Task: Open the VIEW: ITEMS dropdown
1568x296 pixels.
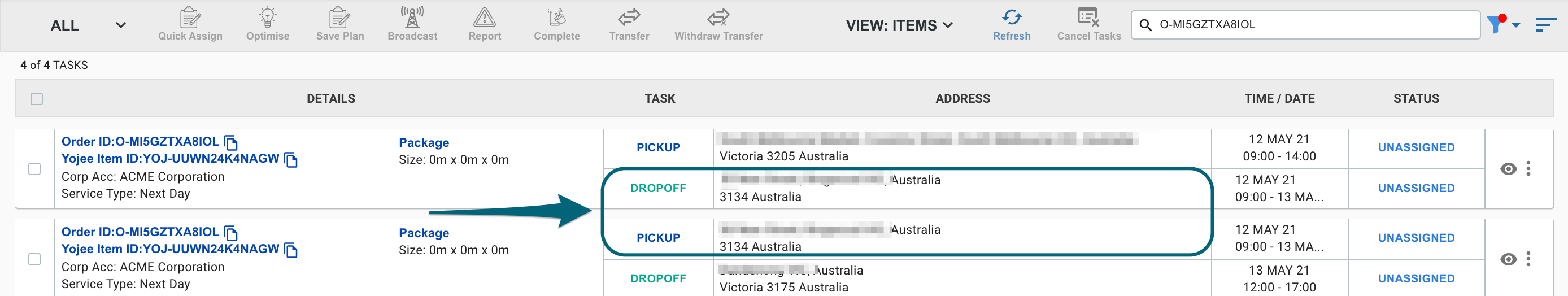Action: pos(899,25)
